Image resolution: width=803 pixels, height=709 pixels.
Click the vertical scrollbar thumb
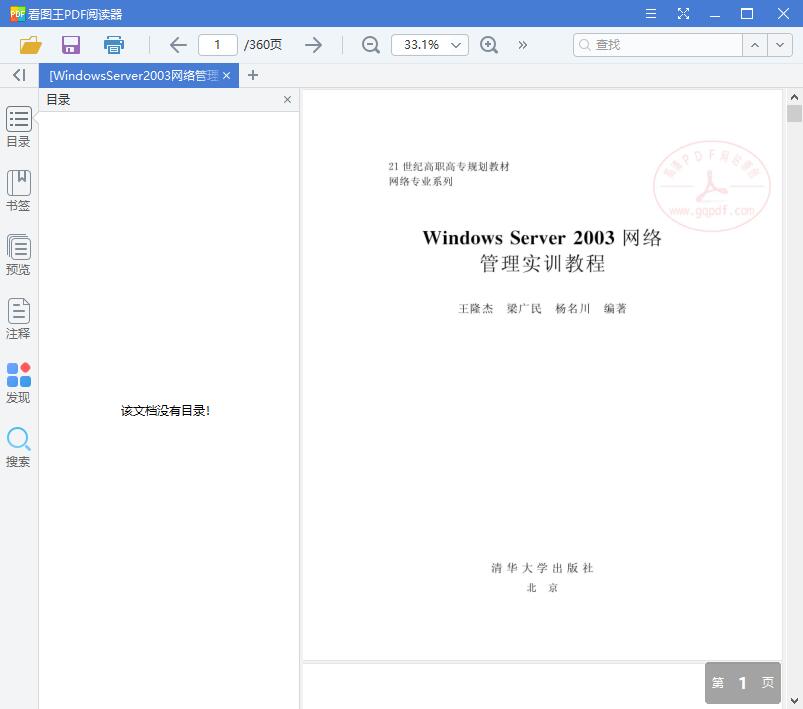tap(794, 113)
